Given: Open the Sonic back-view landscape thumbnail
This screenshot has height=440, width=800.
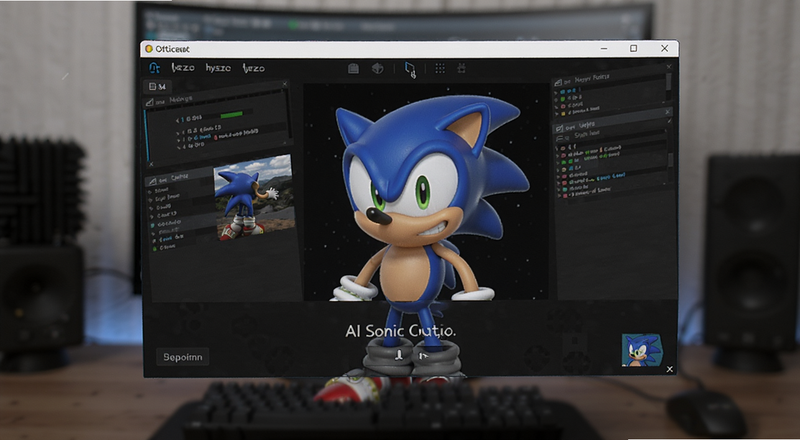Looking at the screenshot, I should point(254,198).
